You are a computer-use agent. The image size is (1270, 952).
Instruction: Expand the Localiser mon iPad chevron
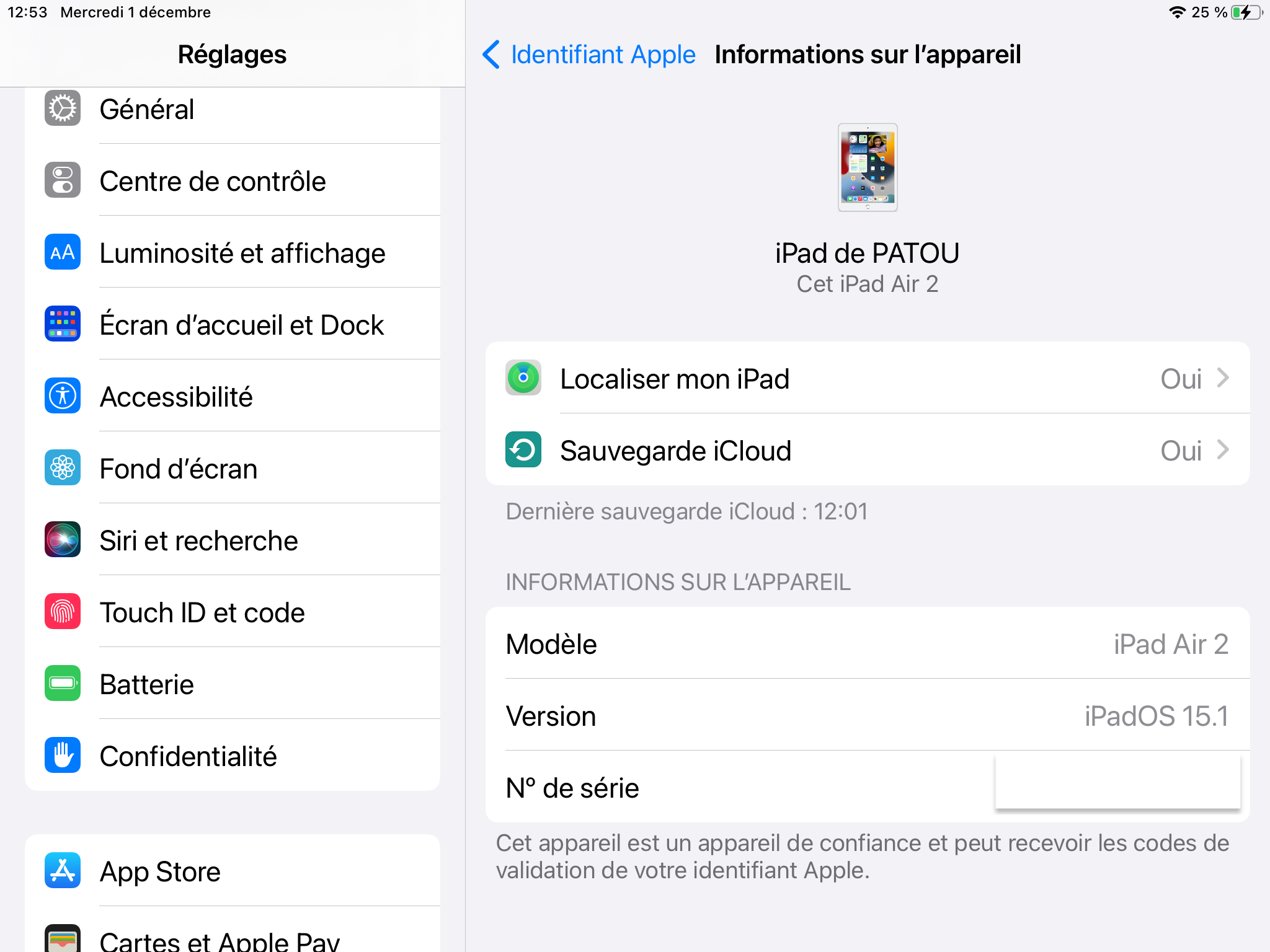click(1222, 378)
